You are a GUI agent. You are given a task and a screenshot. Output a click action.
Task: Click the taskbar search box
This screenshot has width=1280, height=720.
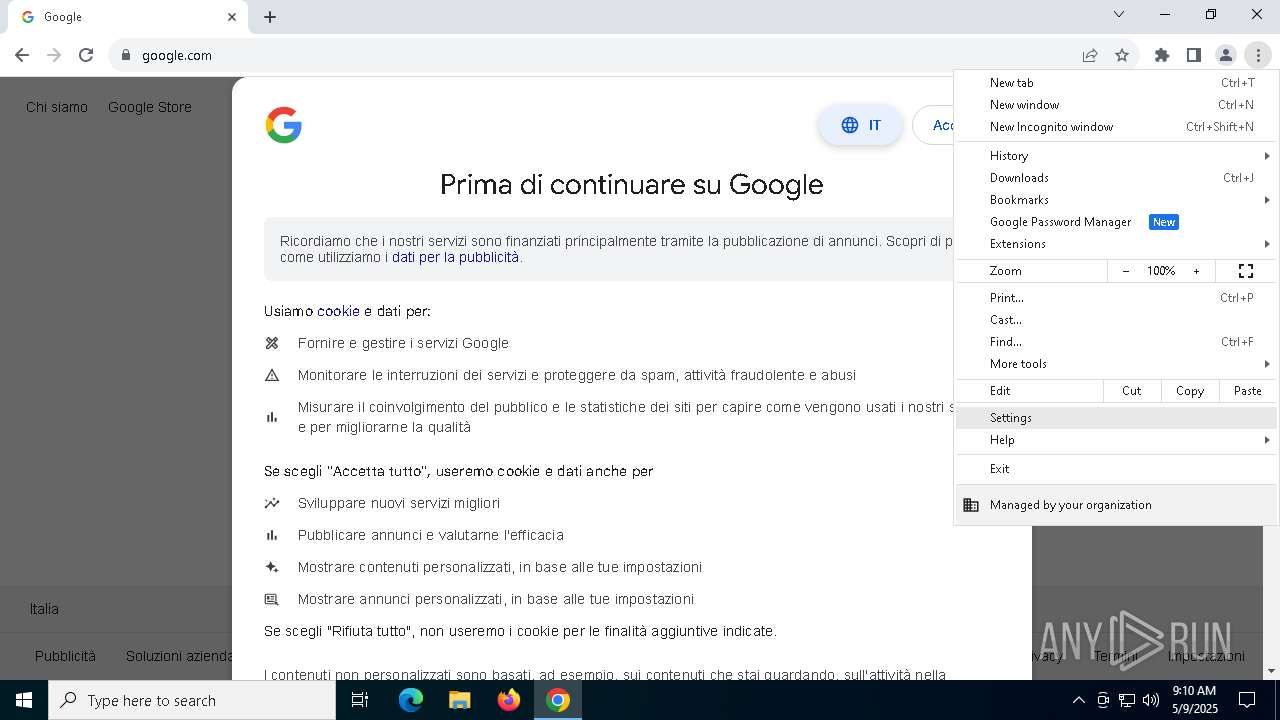192,700
